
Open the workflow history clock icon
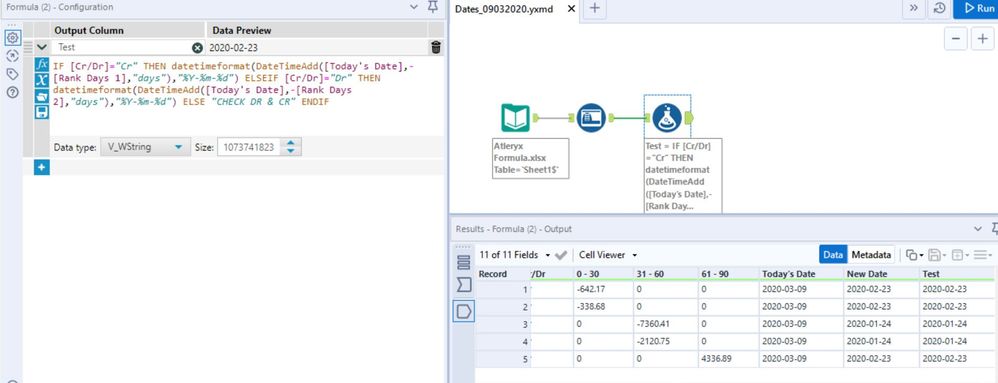click(x=939, y=8)
